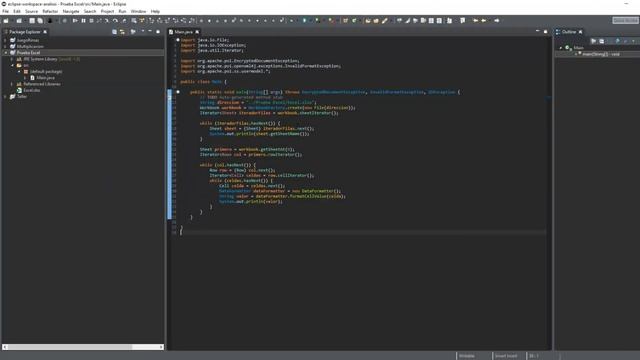Click the Quick Access search field
Screen dimensions: 640x360
point(625,20)
